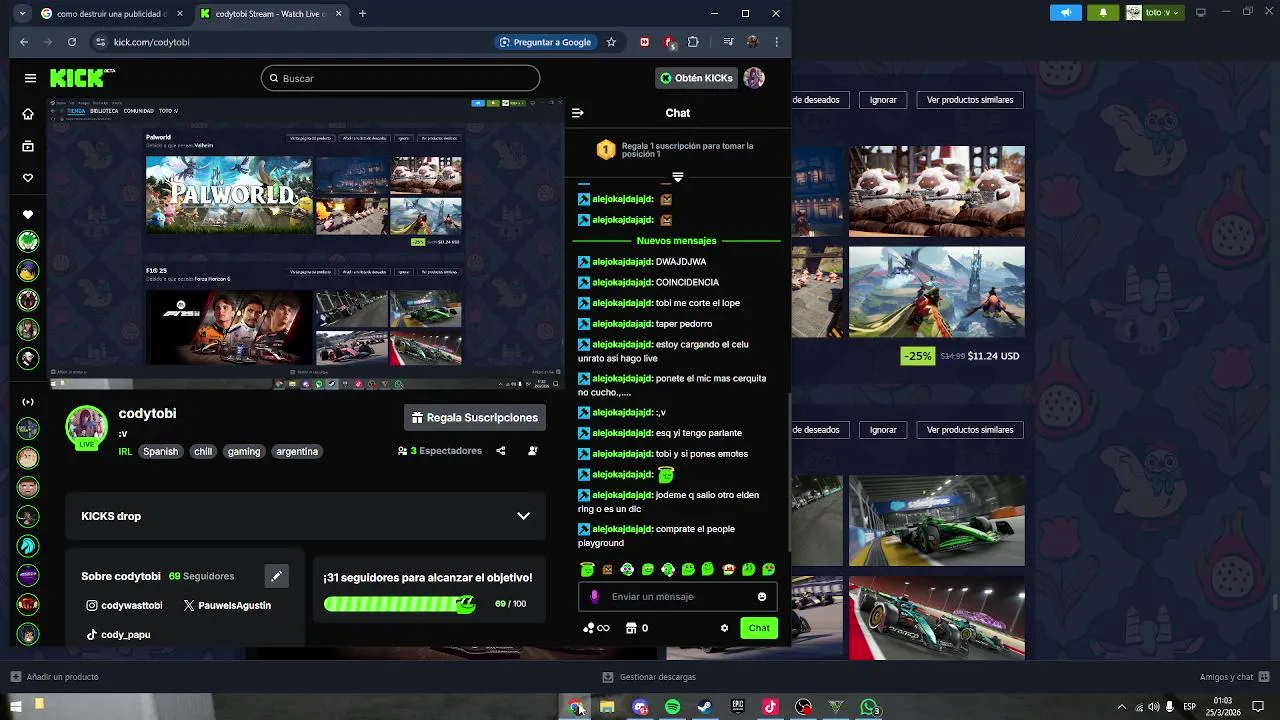
Task: Click Preguntar a Google in address bar
Action: 544,42
